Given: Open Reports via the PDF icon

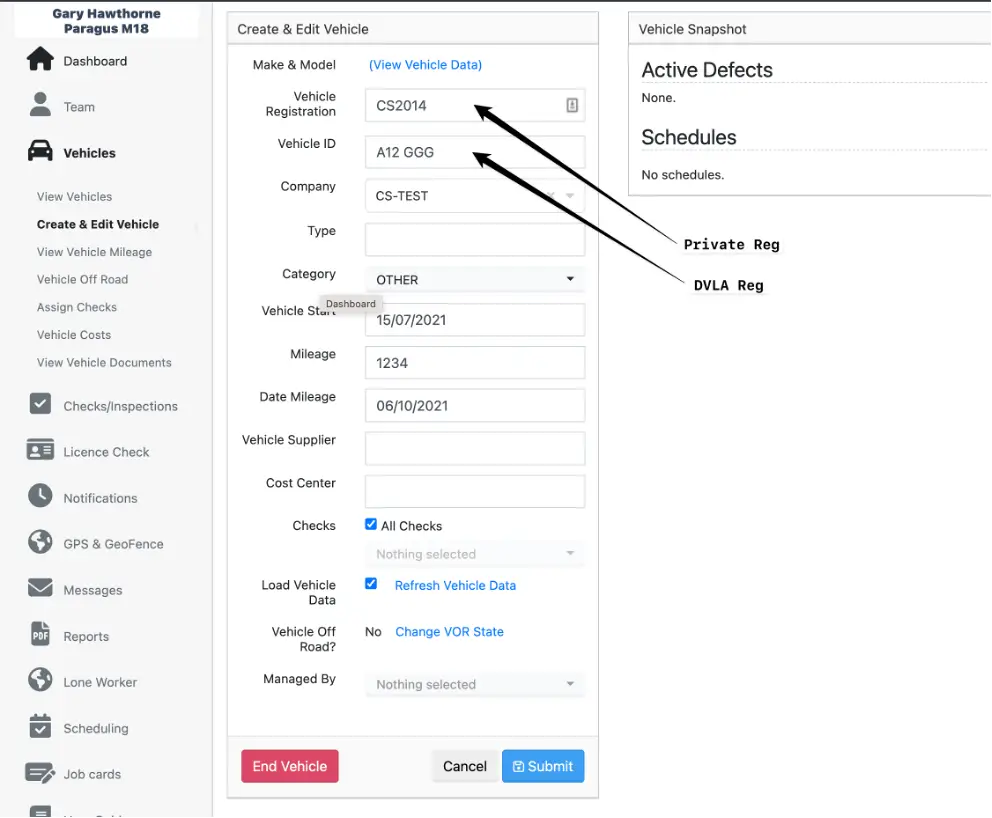Looking at the screenshot, I should click(x=40, y=634).
